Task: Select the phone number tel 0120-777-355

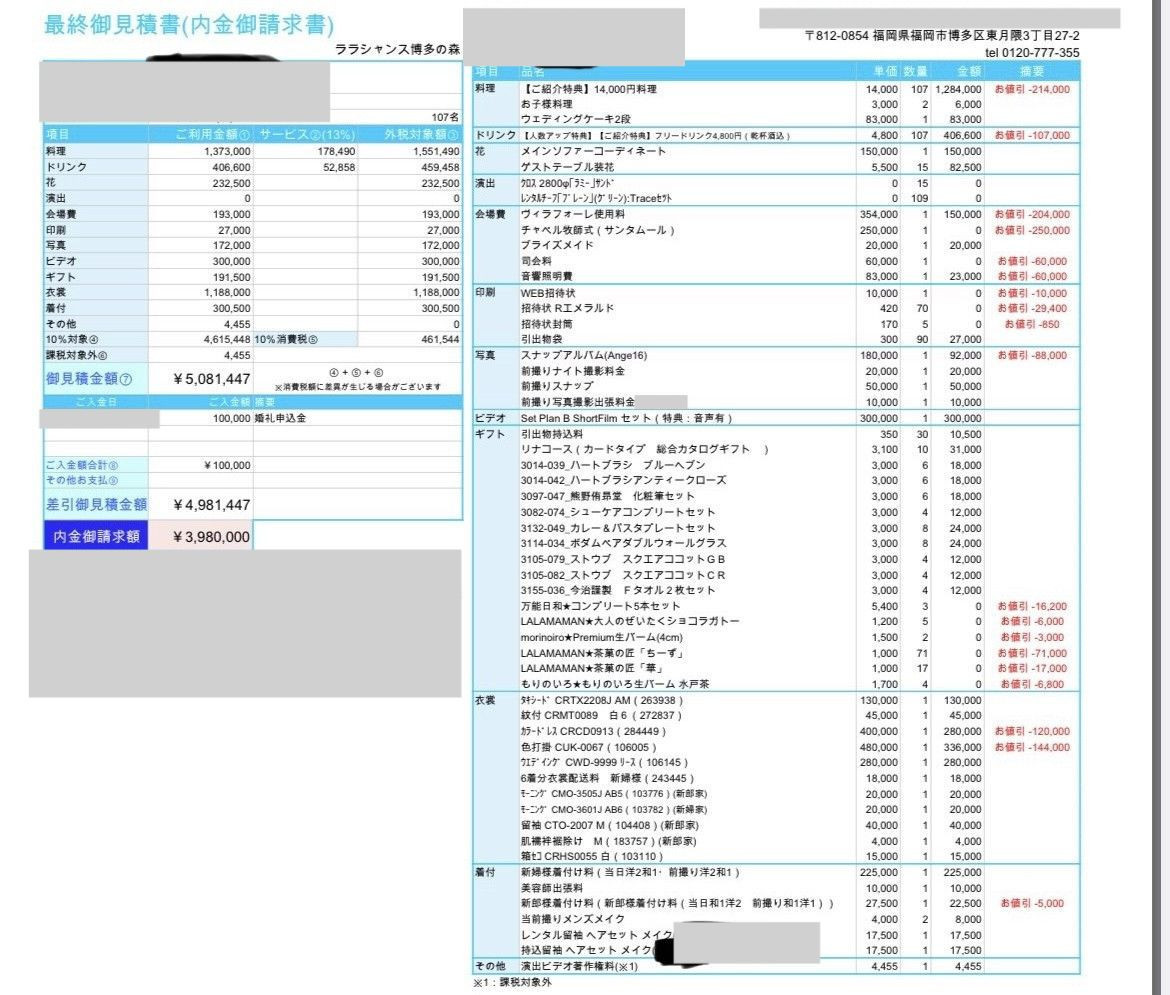Action: tap(1032, 52)
